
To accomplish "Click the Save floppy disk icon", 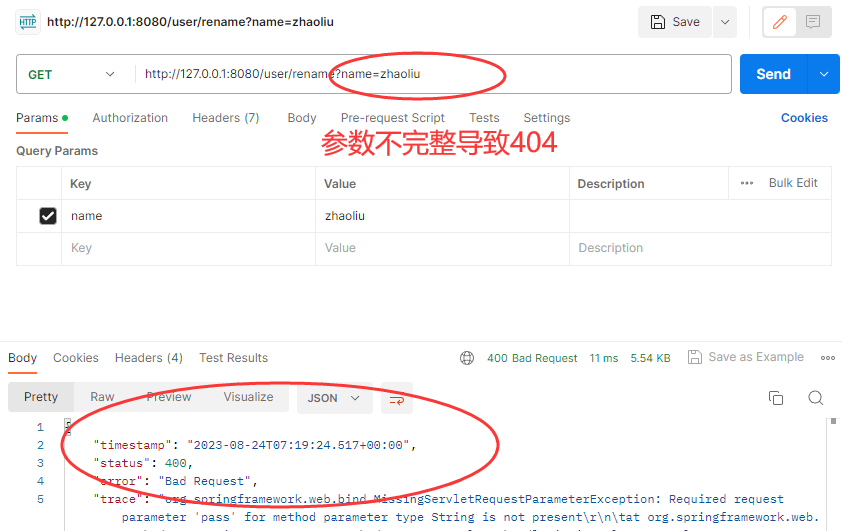I will click(657, 22).
